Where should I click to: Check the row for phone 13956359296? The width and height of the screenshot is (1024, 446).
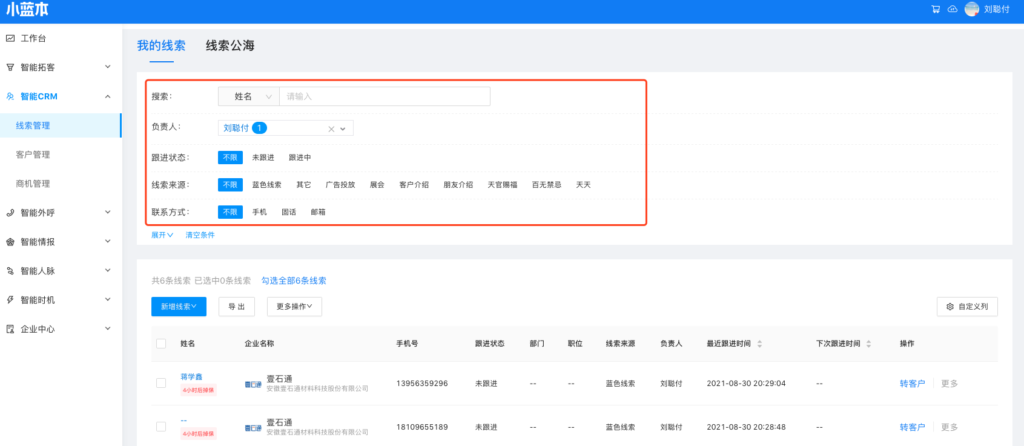pos(161,383)
